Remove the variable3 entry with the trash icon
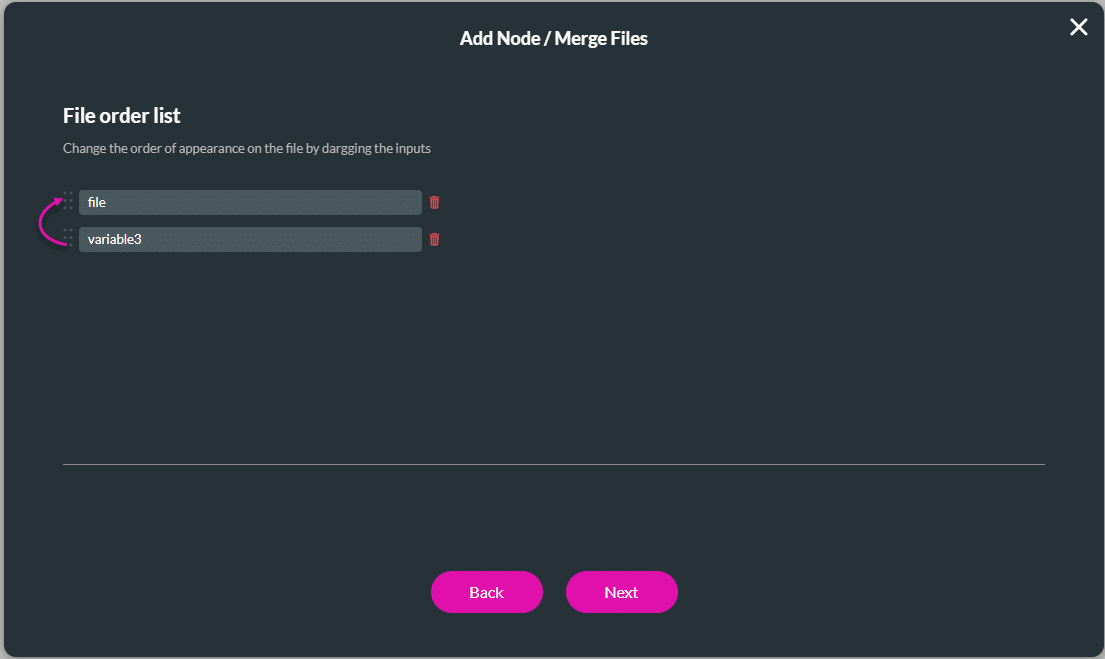Image resolution: width=1105 pixels, height=659 pixels. point(434,239)
